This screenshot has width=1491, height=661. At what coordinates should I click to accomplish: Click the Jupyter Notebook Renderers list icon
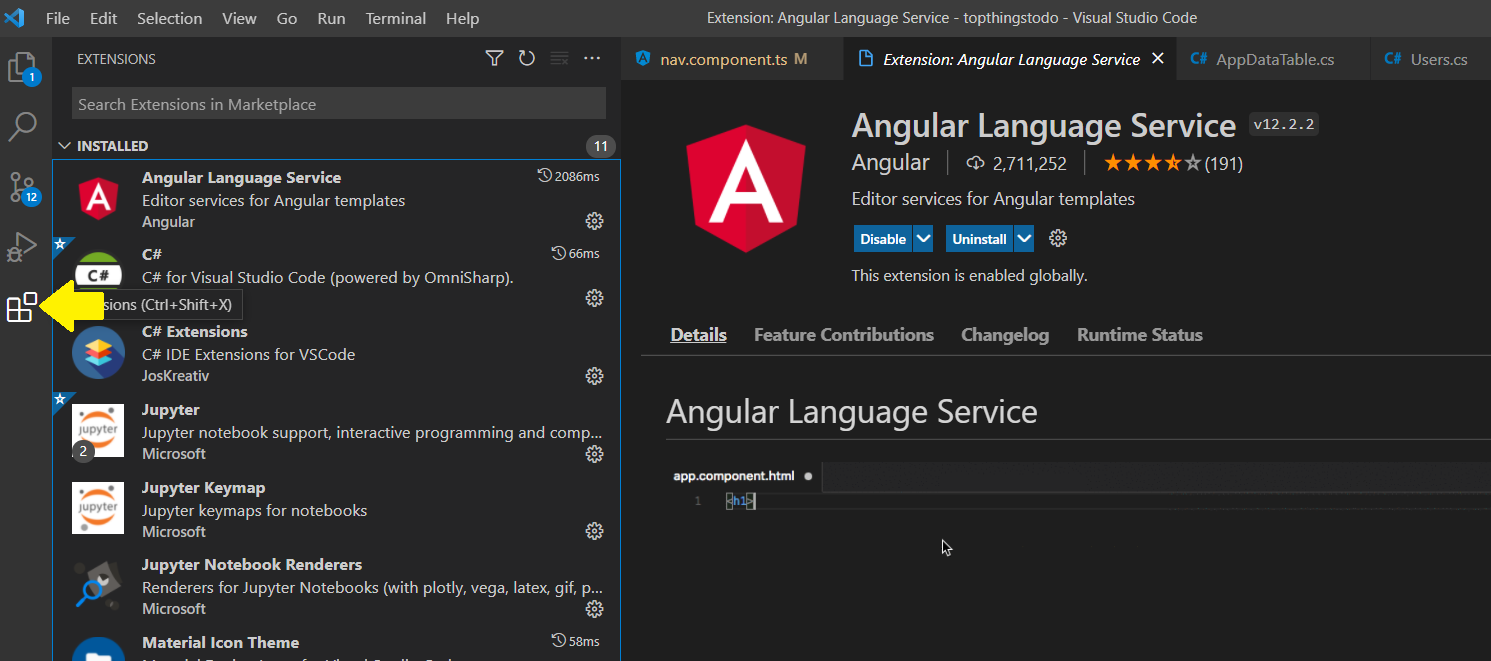[x=98, y=585]
